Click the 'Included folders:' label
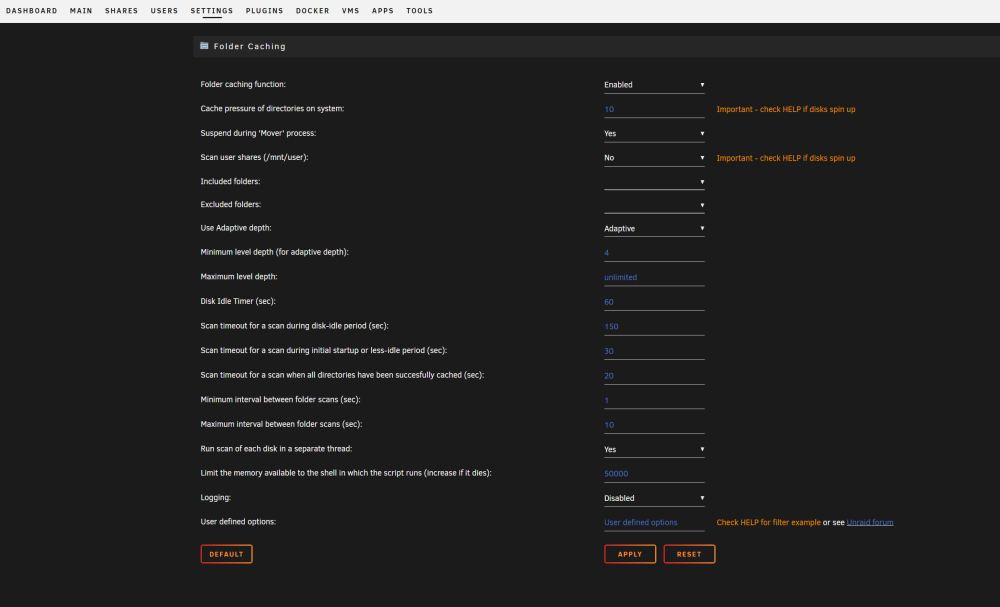This screenshot has width=1000, height=607. (x=230, y=181)
